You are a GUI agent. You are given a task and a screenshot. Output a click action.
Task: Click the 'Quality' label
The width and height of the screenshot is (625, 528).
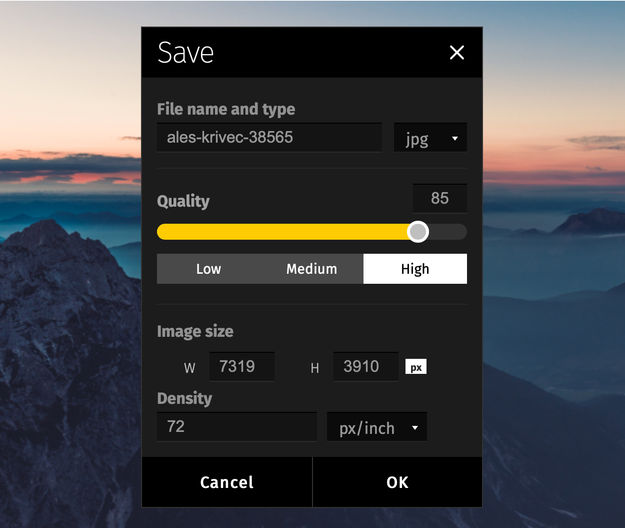[183, 201]
